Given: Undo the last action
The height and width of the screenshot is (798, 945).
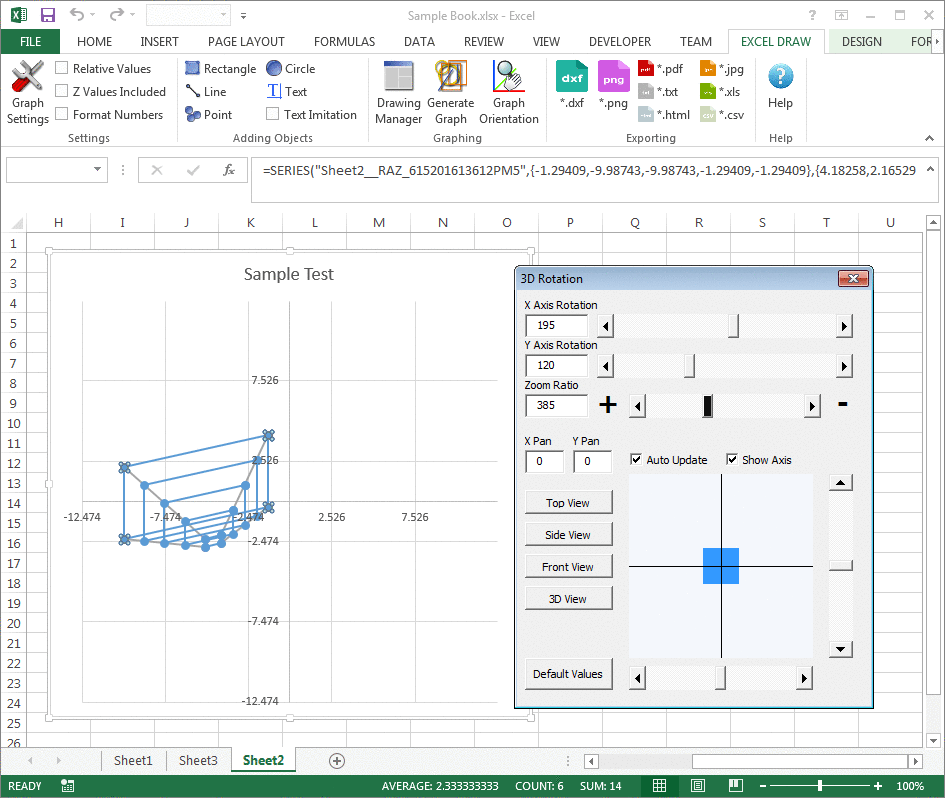Looking at the screenshot, I should 77,14.
